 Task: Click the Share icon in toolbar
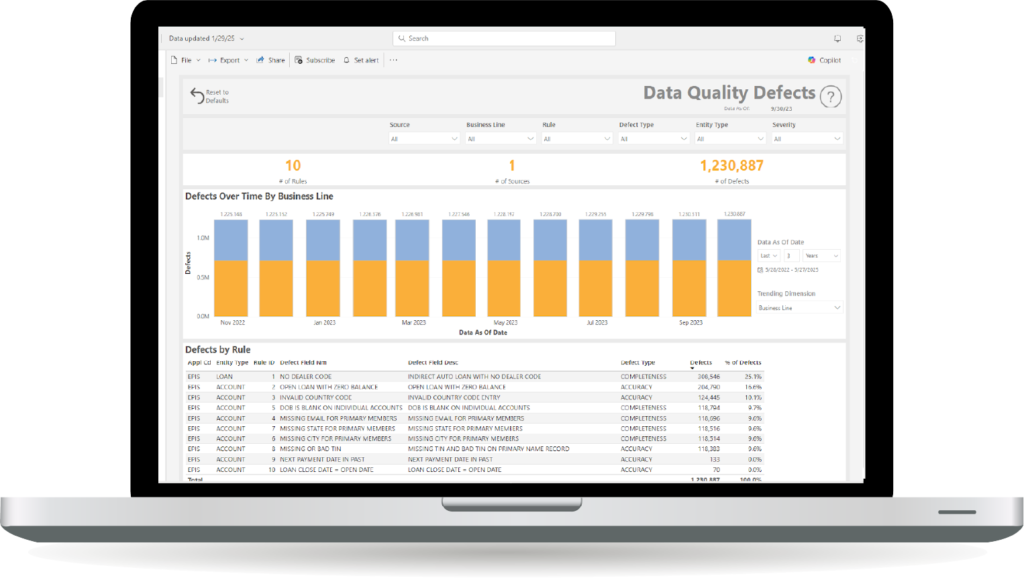pos(260,60)
